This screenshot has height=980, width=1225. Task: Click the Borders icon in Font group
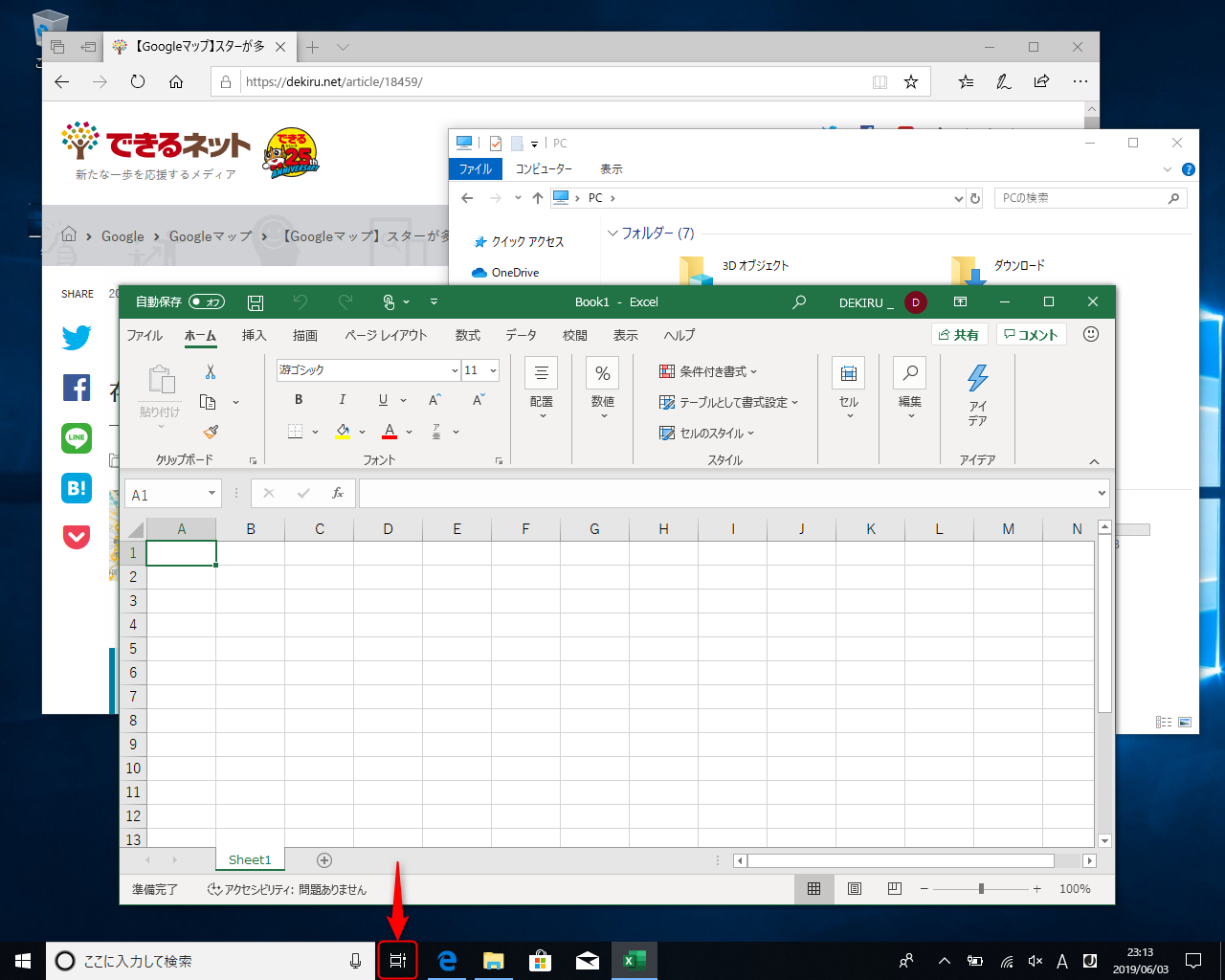[296, 432]
